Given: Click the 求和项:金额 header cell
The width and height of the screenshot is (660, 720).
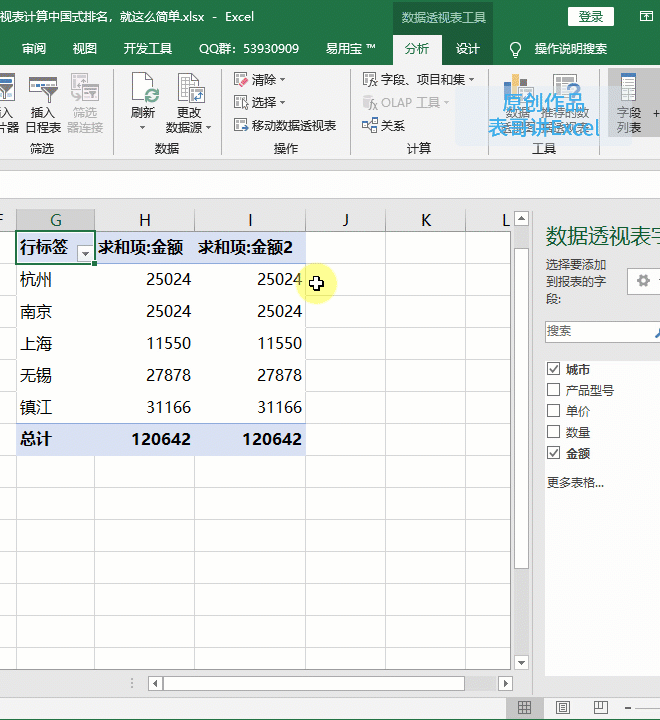Looking at the screenshot, I should point(145,248).
